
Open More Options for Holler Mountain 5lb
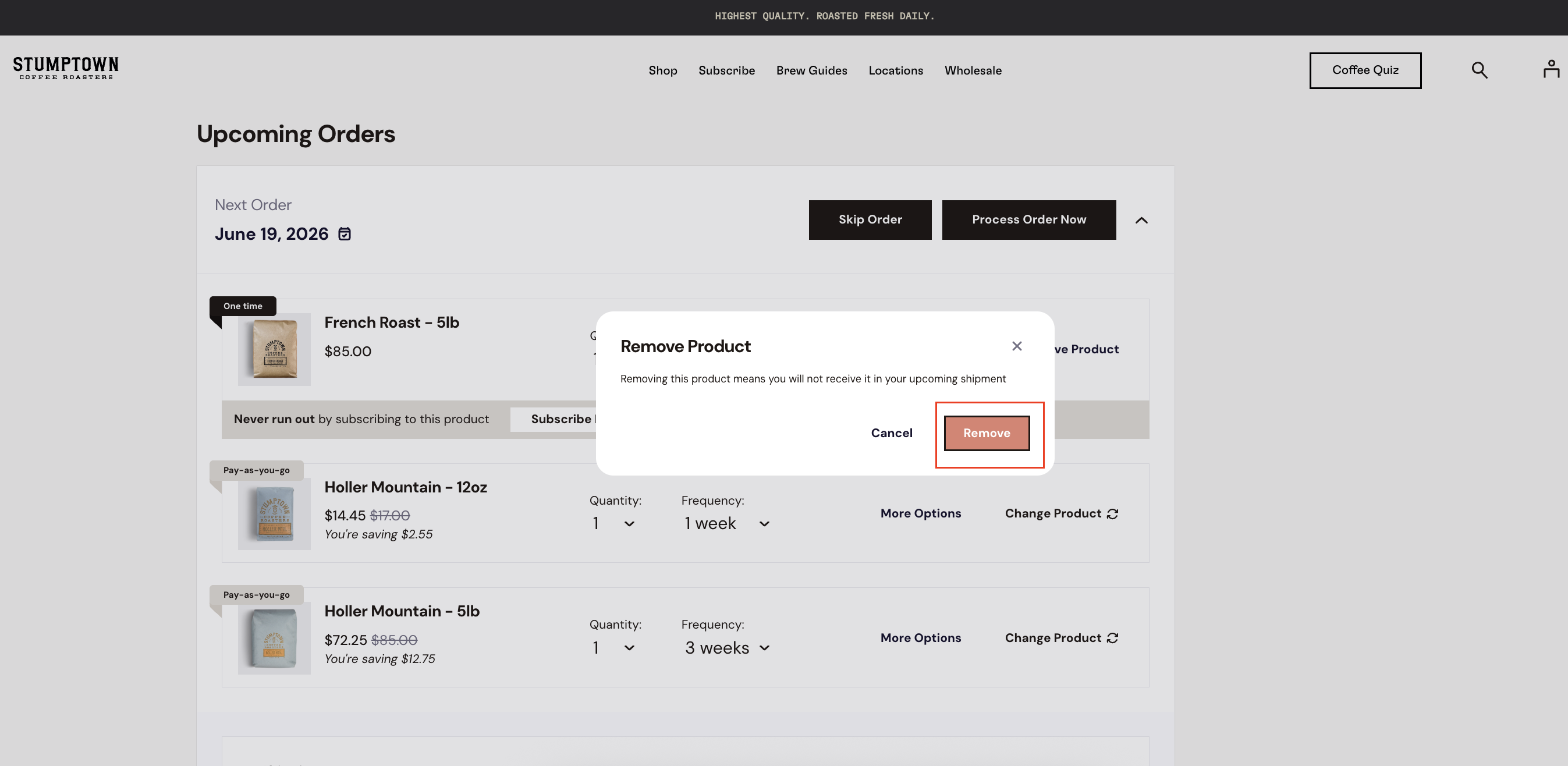[x=920, y=637]
